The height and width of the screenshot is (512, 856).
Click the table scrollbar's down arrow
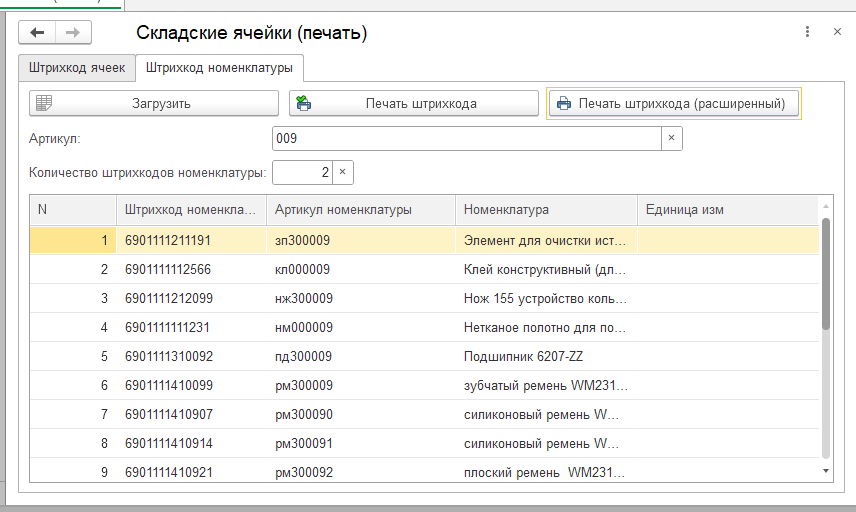[825, 471]
